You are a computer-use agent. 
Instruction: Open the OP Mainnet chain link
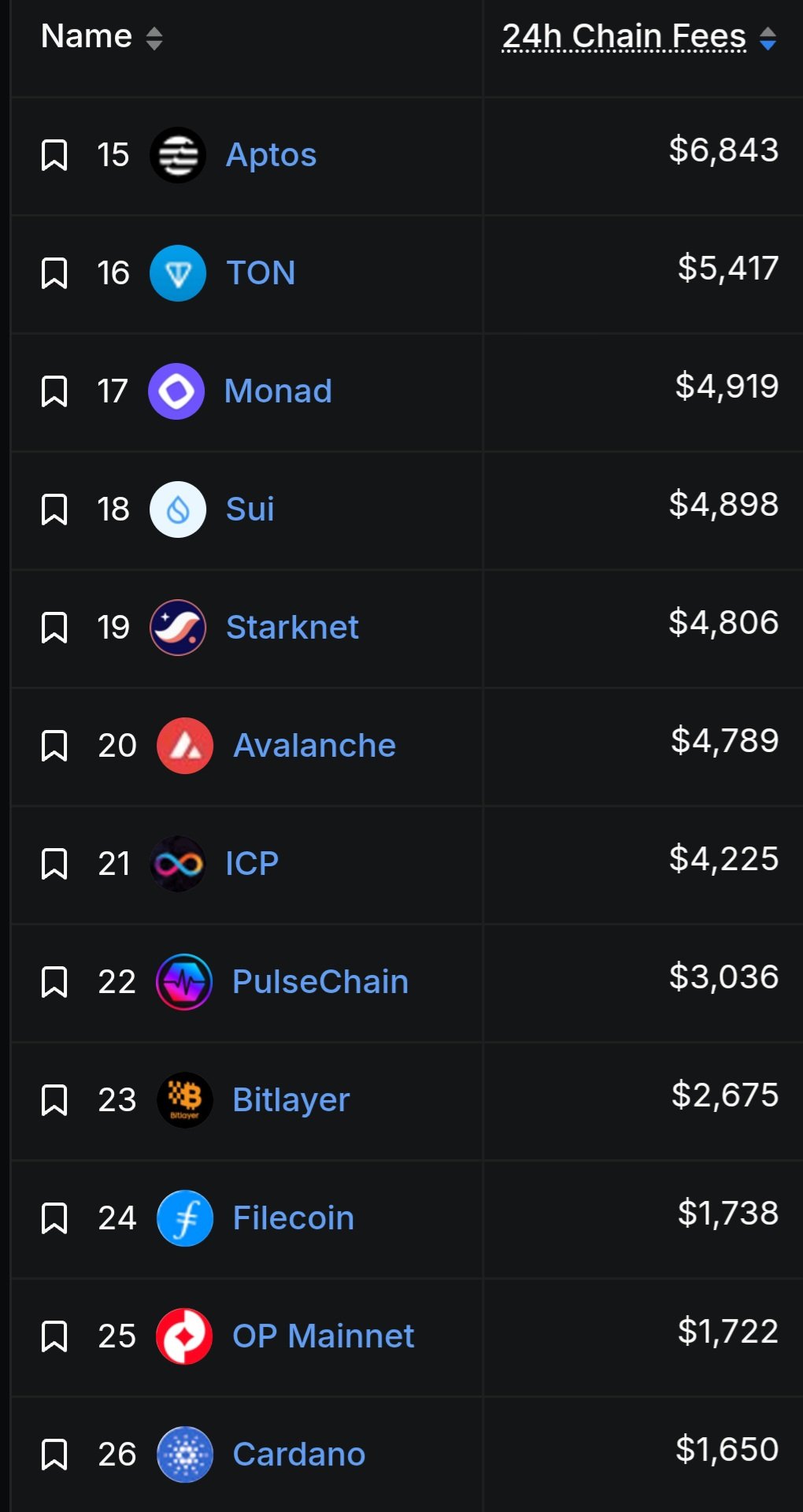pos(323,1336)
